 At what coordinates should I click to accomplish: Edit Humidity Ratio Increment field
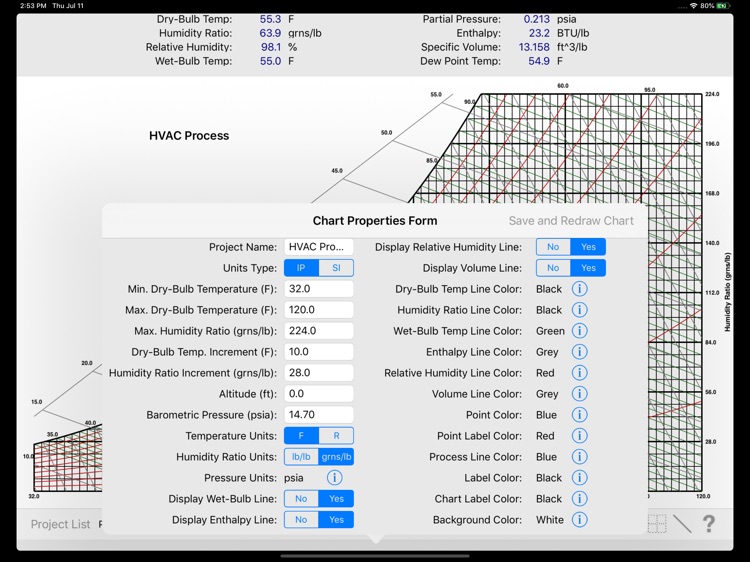coord(319,373)
